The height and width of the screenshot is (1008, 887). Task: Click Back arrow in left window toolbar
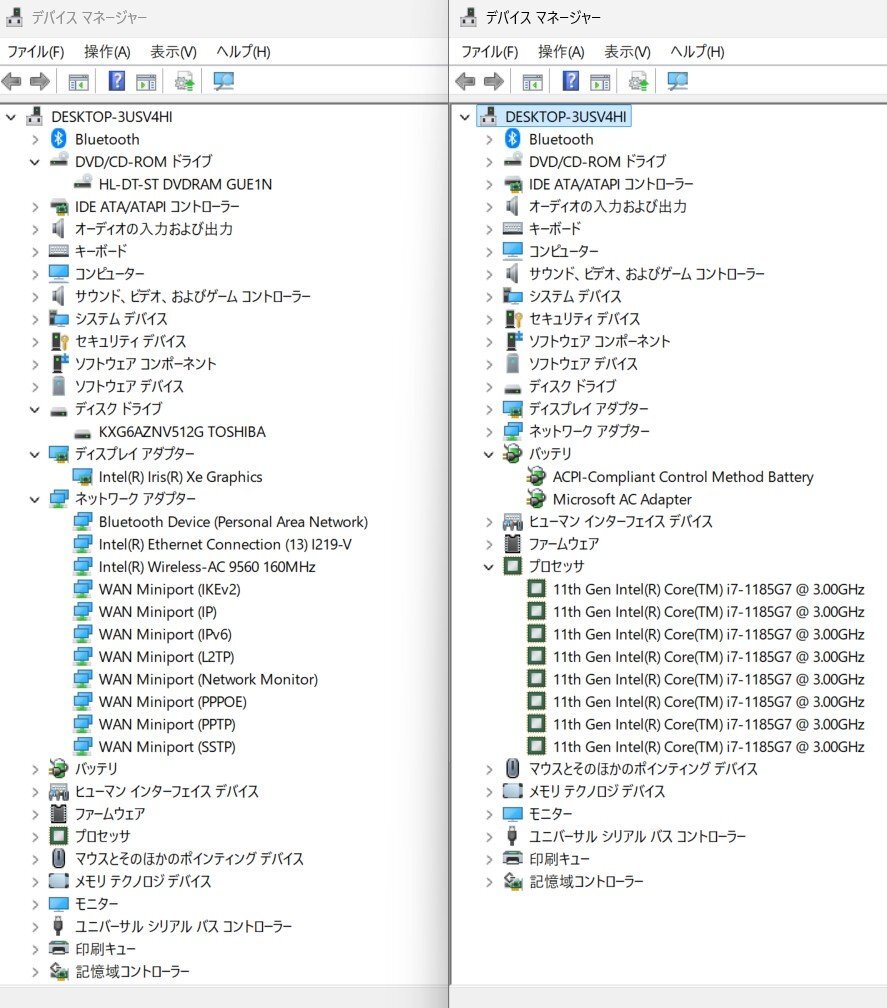[12, 81]
